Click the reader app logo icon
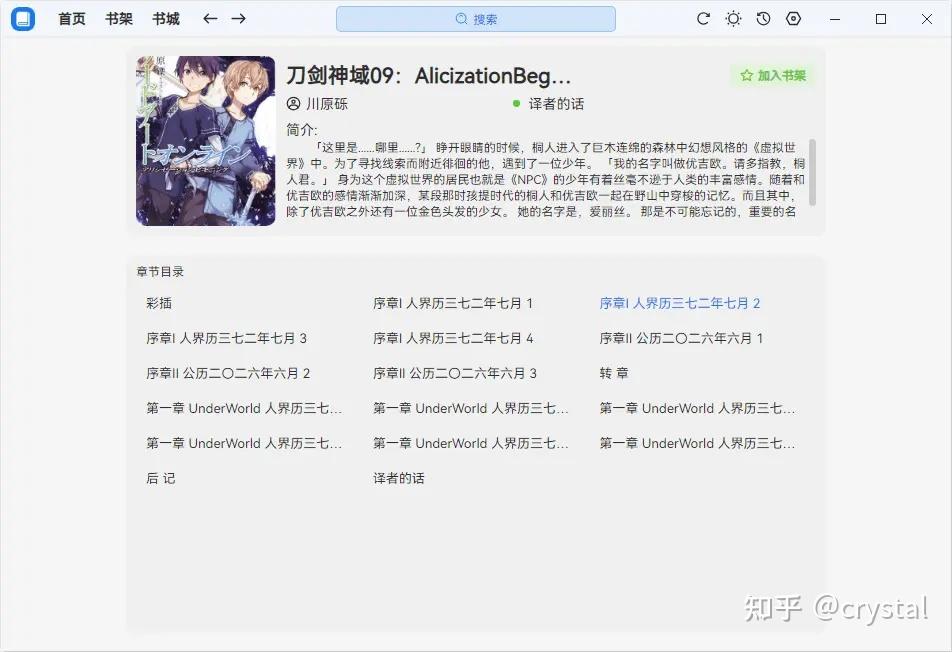Image resolution: width=952 pixels, height=652 pixels. [x=22, y=19]
